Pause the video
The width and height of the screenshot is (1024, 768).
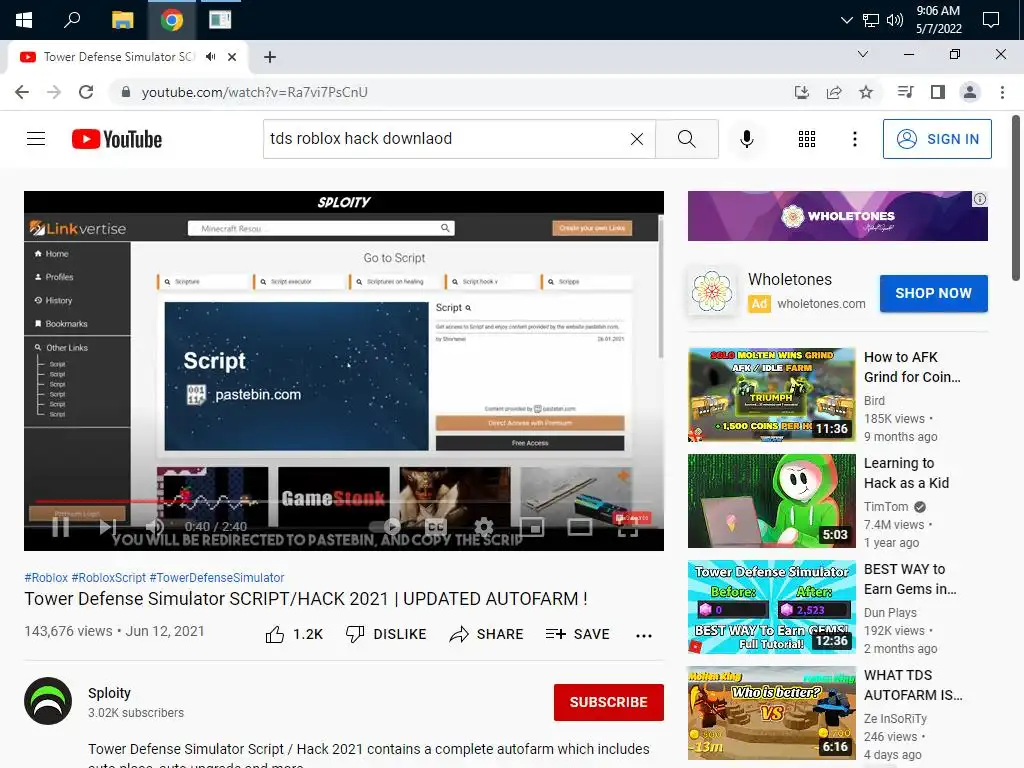61,526
